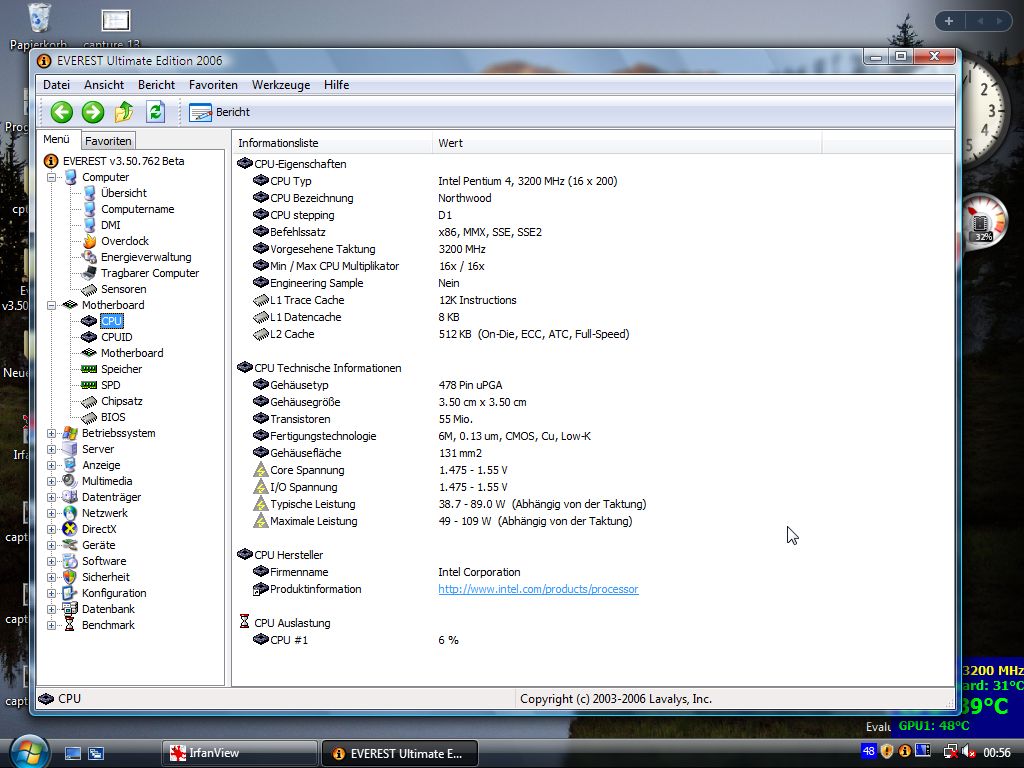This screenshot has width=1024, height=768.
Task: Click the Energieverwaltung icon in the tree
Action: [x=89, y=257]
